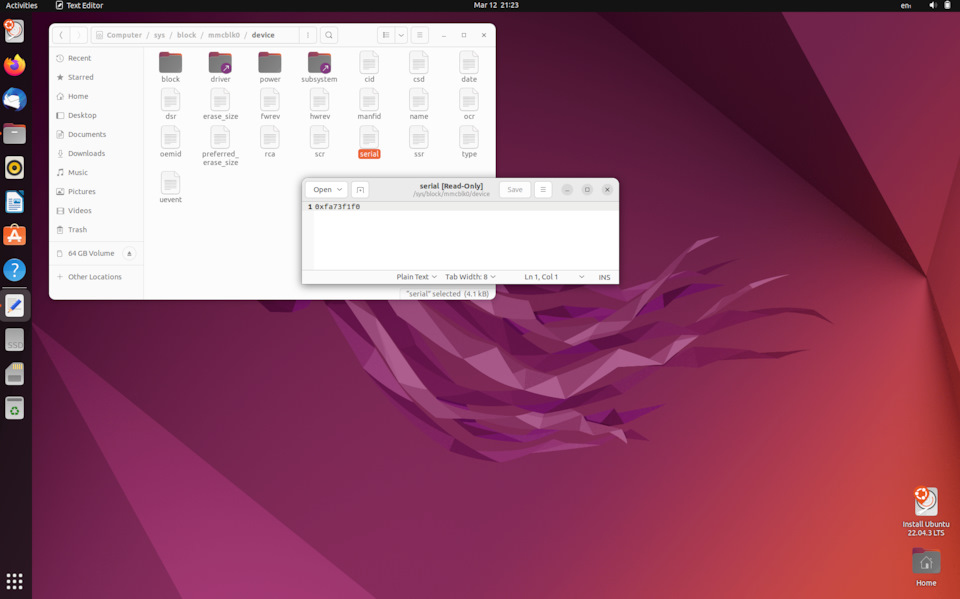The image size is (960, 599).
Task: Navigate to sys in path bar
Action: [x=159, y=35]
